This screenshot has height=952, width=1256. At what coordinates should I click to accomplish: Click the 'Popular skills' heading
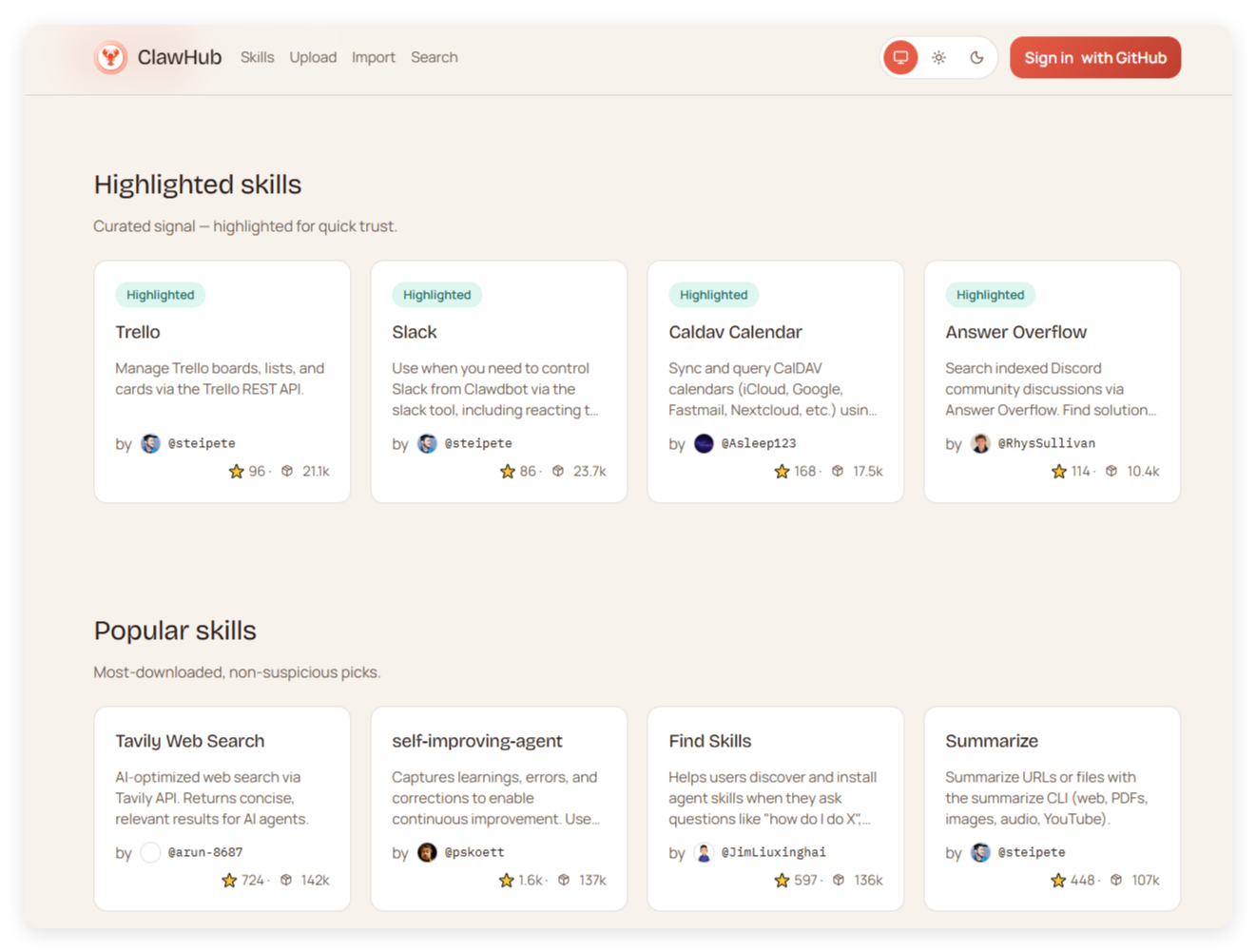(x=175, y=631)
